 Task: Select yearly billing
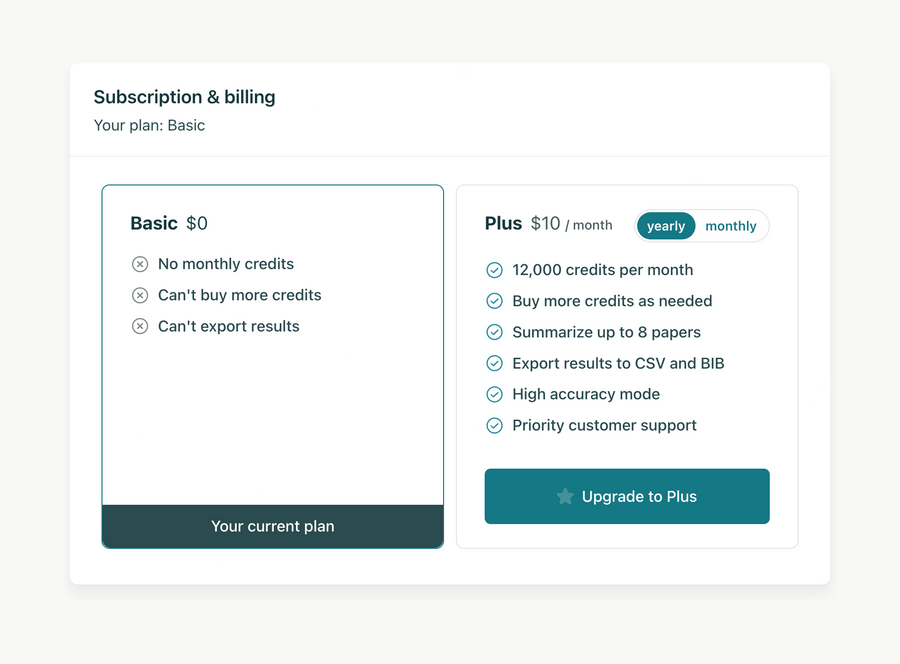click(666, 226)
